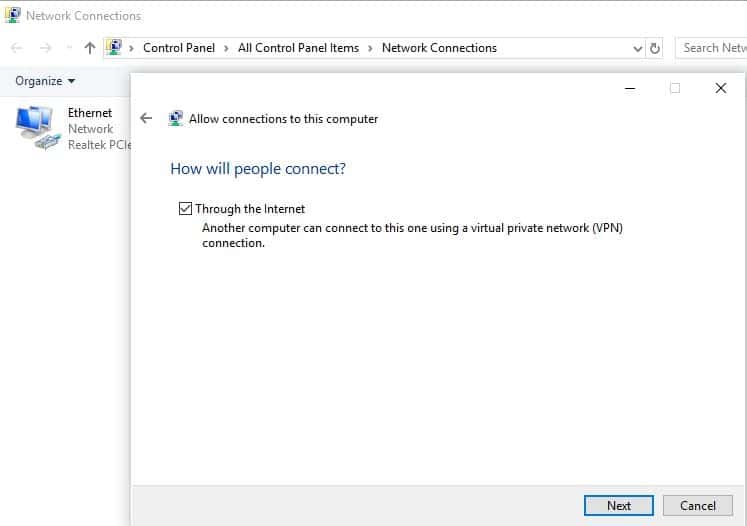Open the Ethernet adapter icon
Viewport: 747px width, 526px height.
pyautogui.click(x=38, y=128)
